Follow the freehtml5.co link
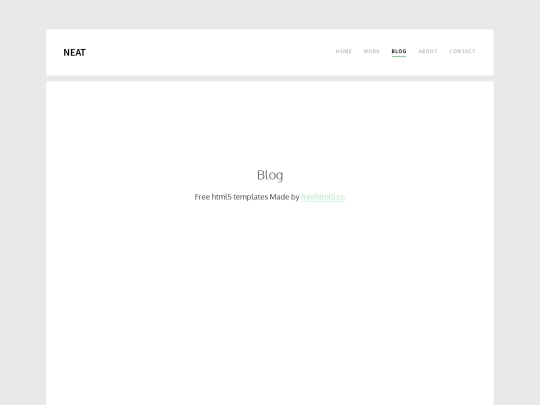540x405 pixels. point(323,197)
